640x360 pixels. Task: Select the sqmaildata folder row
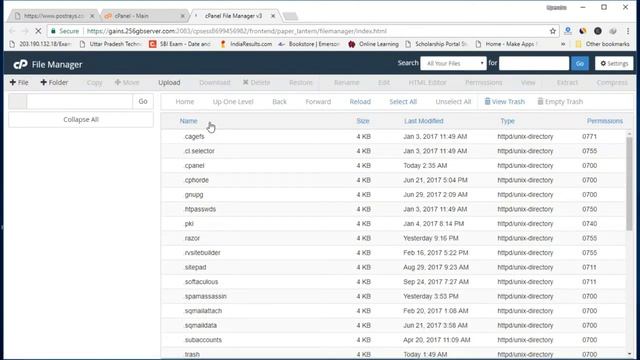pos(393,325)
